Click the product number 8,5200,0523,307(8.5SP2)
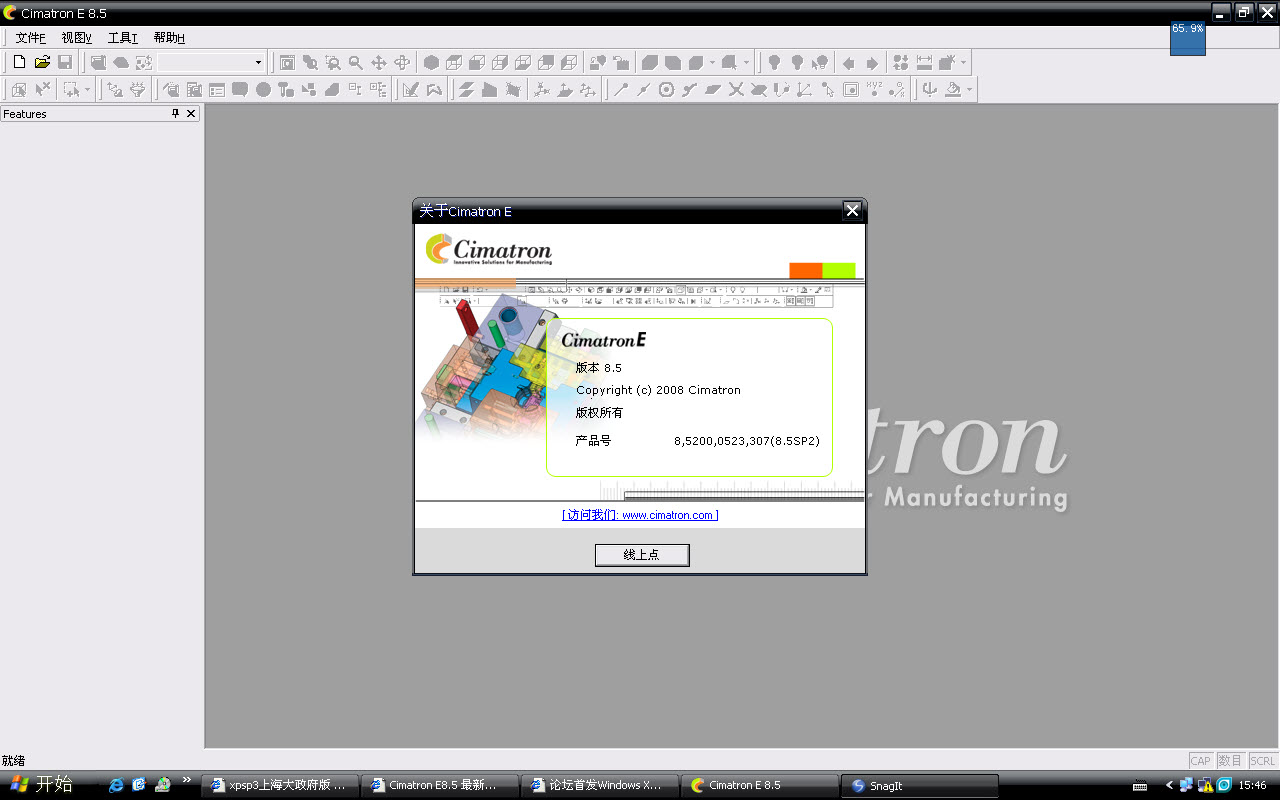The image size is (1280, 800). coord(747,441)
